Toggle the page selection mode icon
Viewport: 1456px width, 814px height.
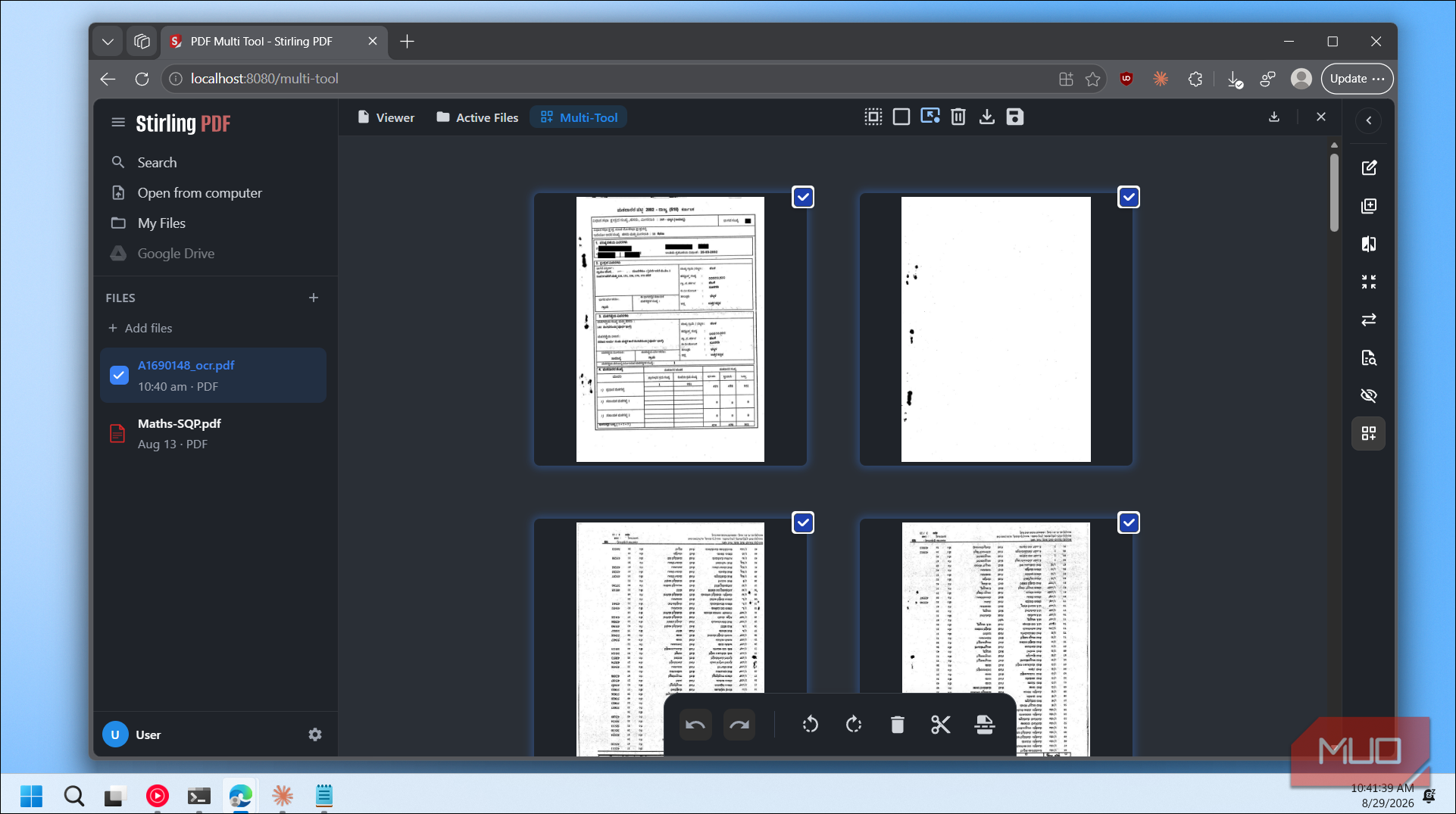930,117
